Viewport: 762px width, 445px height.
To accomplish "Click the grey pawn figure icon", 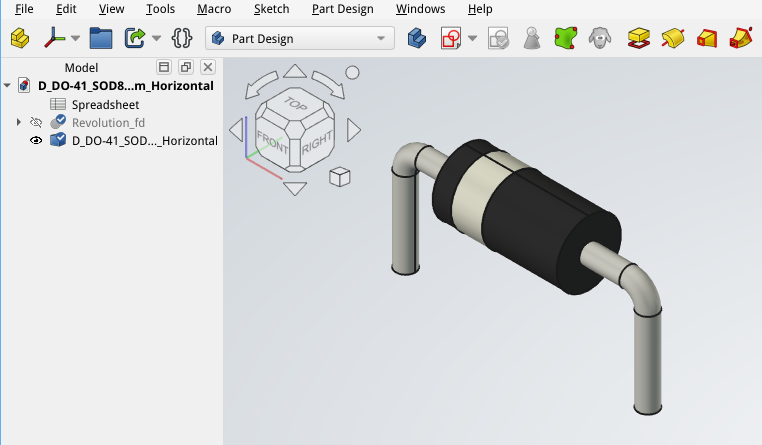I will pyautogui.click(x=532, y=38).
